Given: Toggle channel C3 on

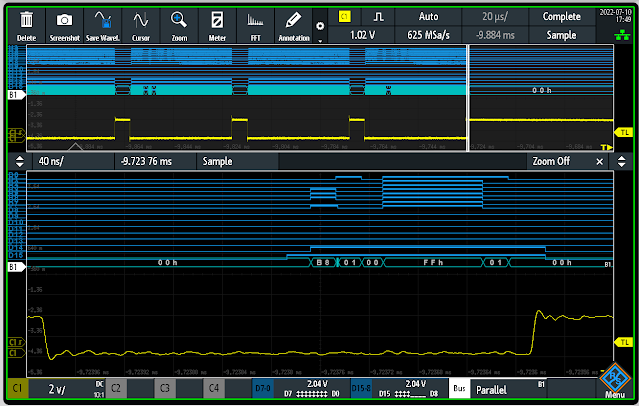Looking at the screenshot, I should click(x=165, y=389).
